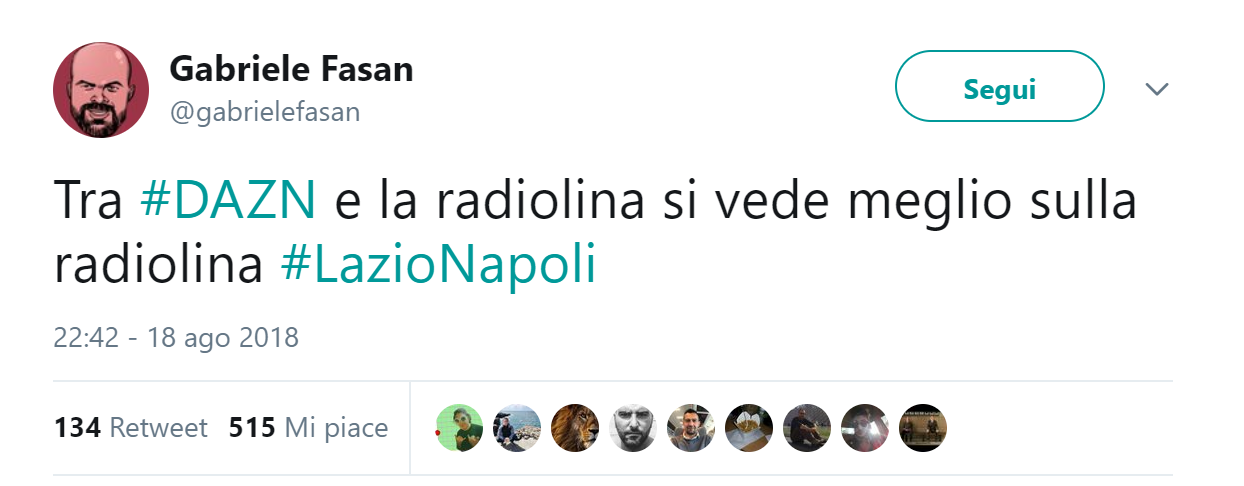The image size is (1244, 486).
Task: Open the @gabrielefasan handle link
Action: [x=265, y=112]
